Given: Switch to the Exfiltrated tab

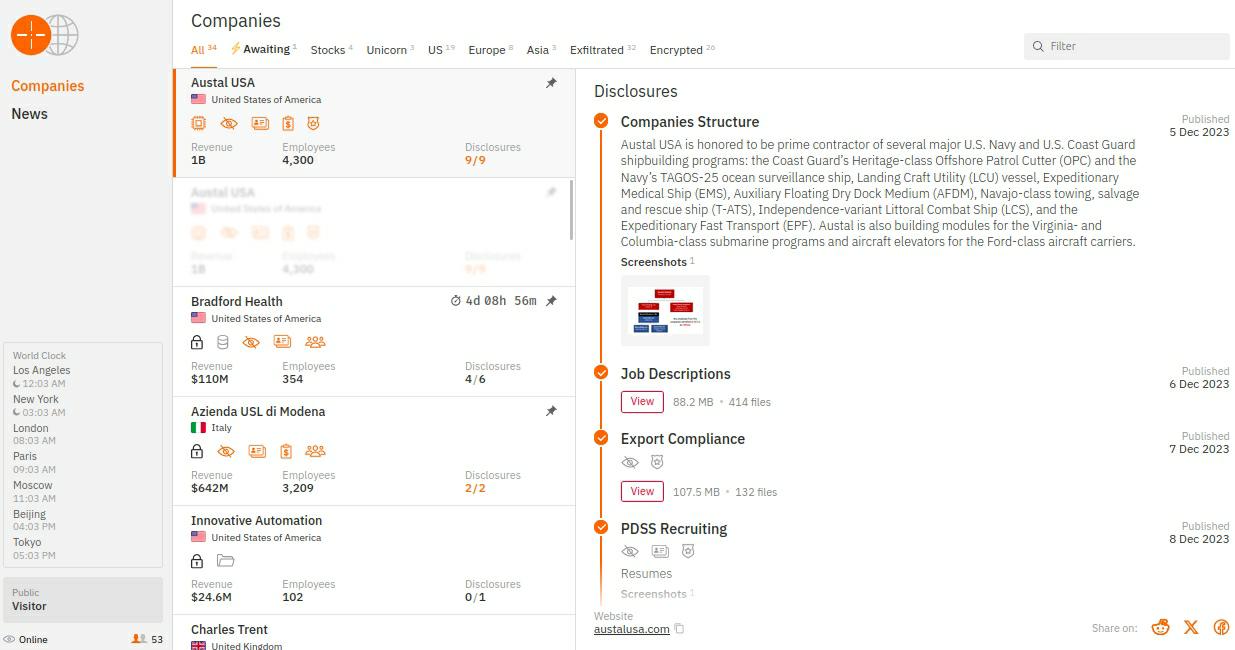Looking at the screenshot, I should coord(599,49).
